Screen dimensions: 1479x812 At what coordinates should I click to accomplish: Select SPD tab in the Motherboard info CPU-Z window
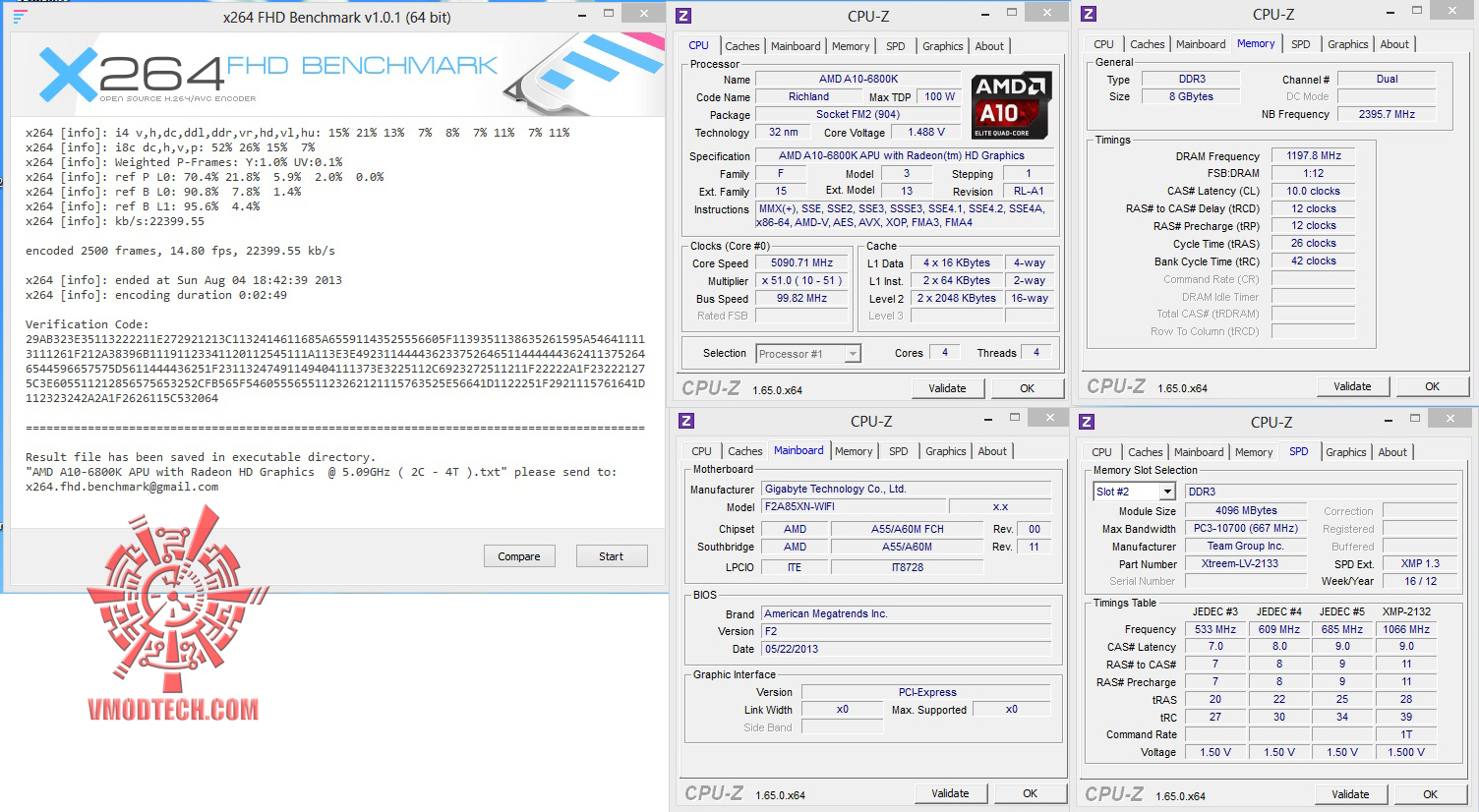point(899,451)
